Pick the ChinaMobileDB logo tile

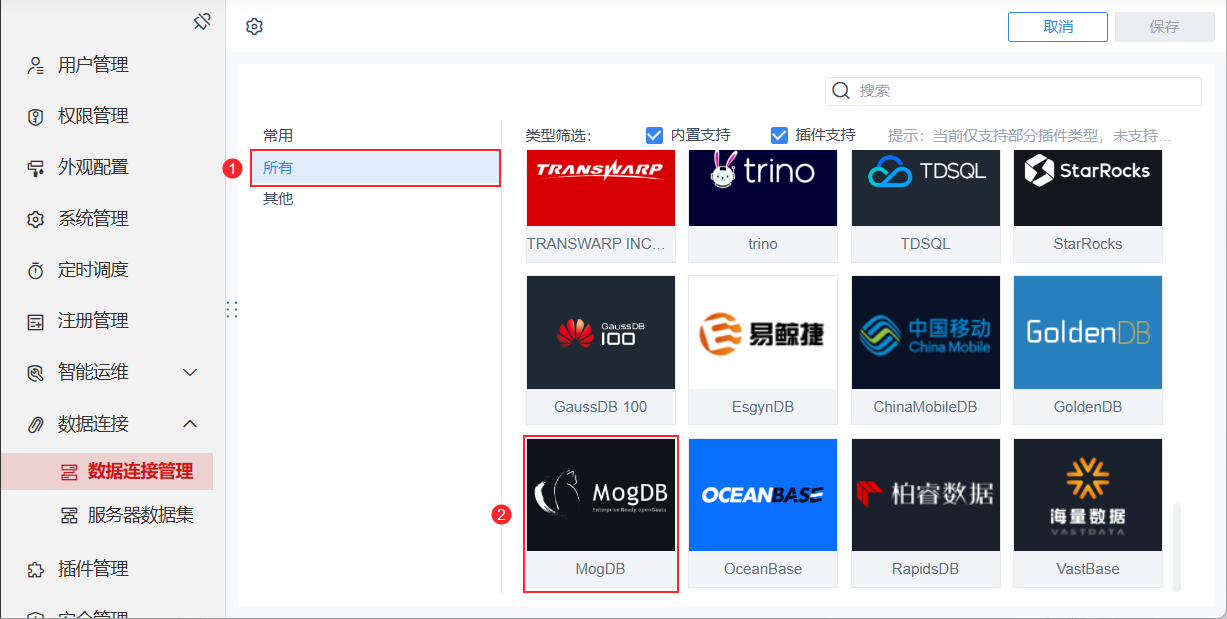(x=926, y=333)
